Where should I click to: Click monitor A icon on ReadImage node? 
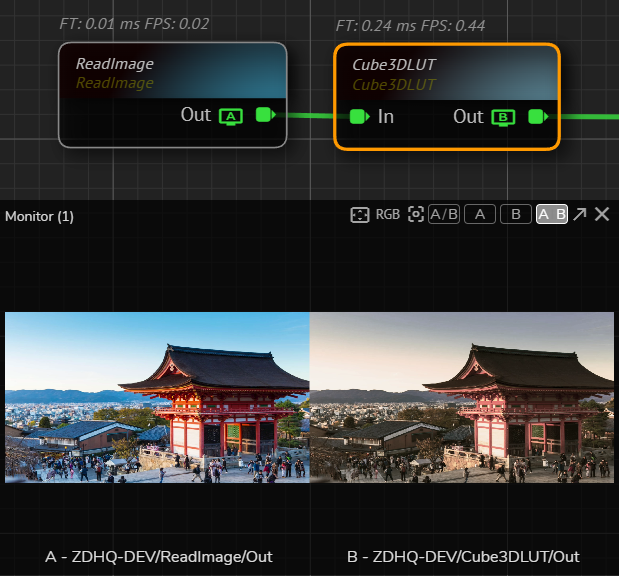click(231, 116)
